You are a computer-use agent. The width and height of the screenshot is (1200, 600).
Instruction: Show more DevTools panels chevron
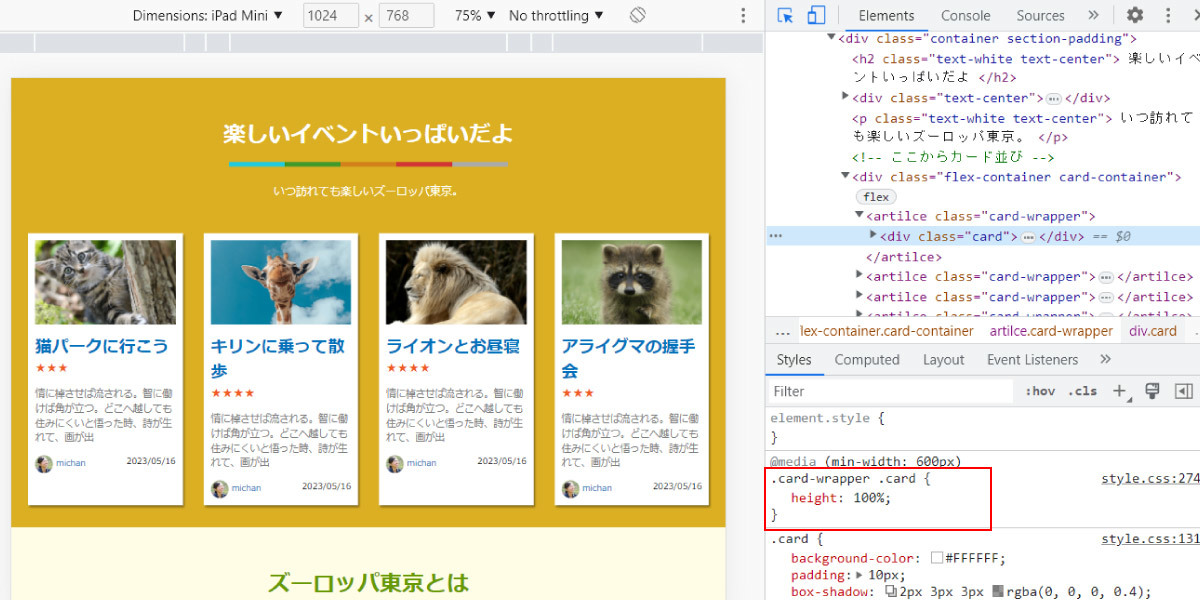(x=1093, y=15)
